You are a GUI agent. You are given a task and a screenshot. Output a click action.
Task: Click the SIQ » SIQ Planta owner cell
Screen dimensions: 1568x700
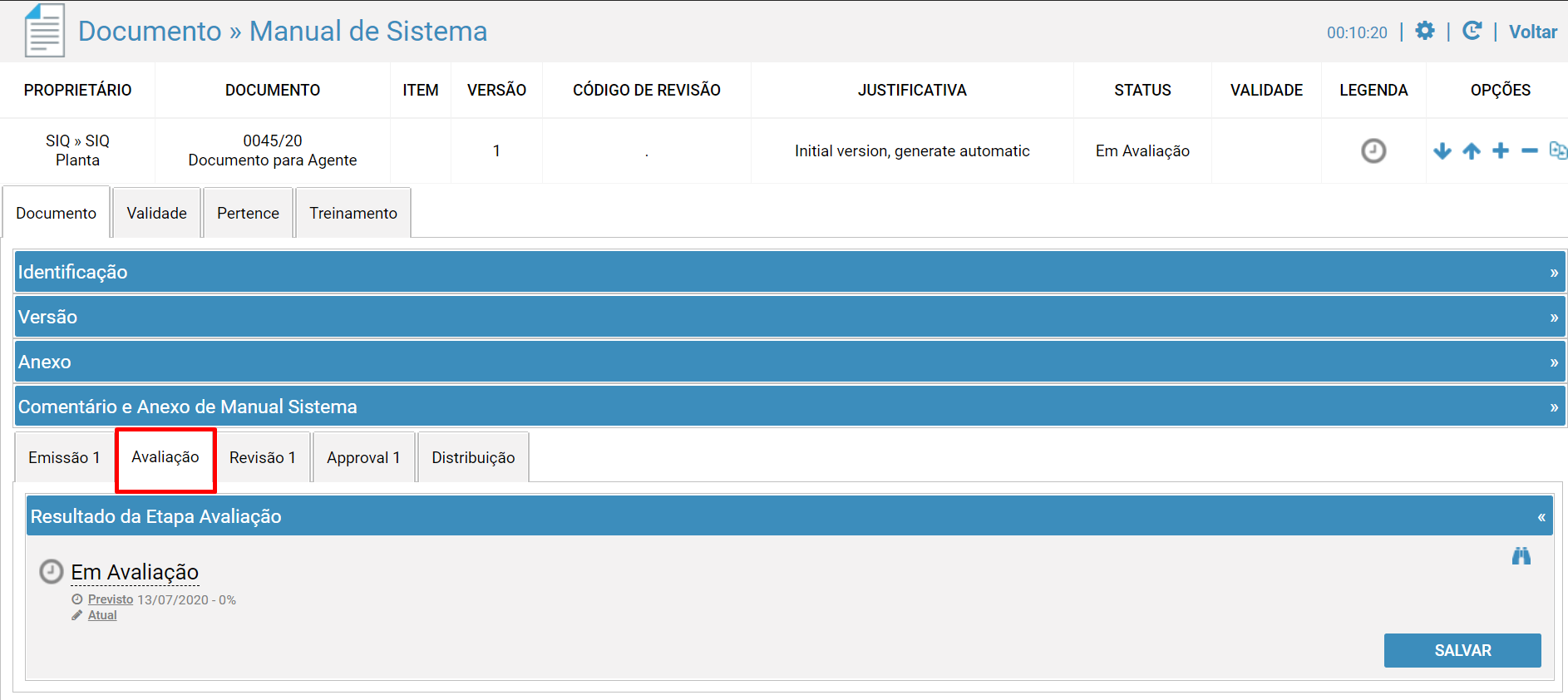point(77,150)
